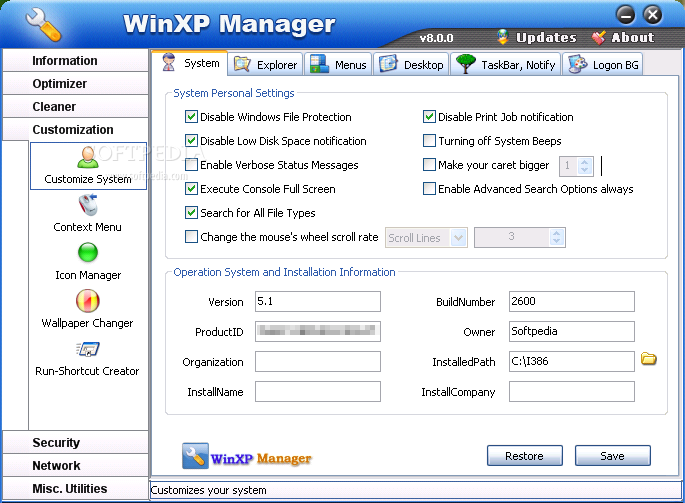Switch to the Menus tab

(338, 64)
